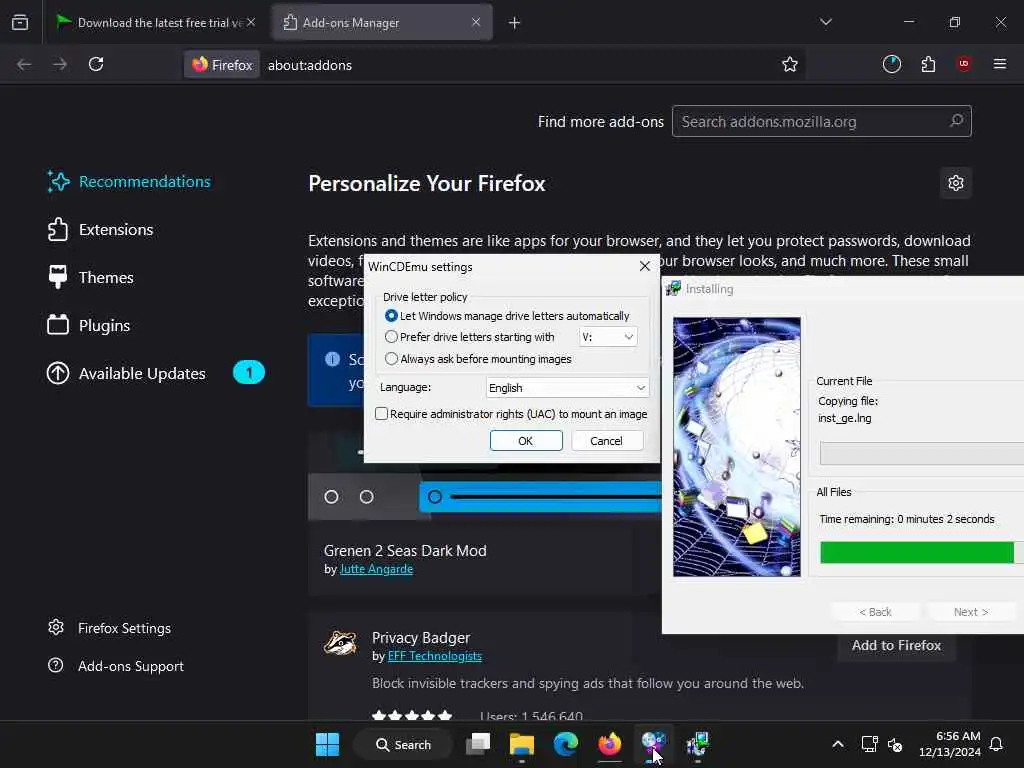The image size is (1024, 768).
Task: Open the Extensions puzzle toolbar icon
Action: point(928,64)
